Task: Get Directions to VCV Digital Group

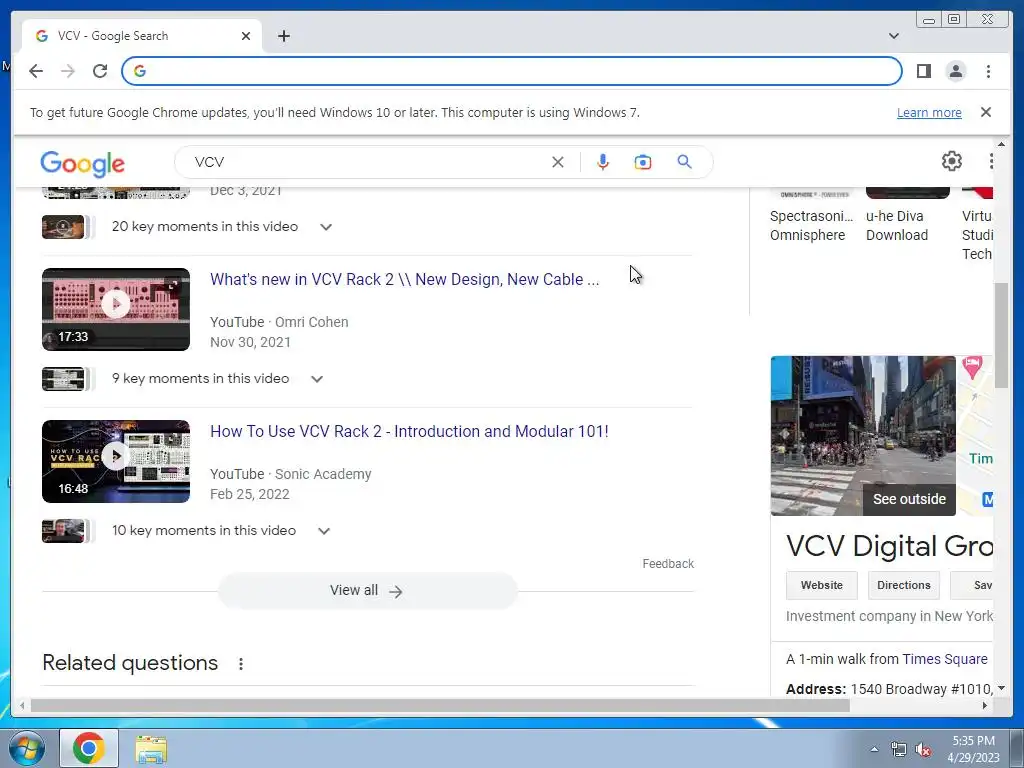Action: tap(903, 585)
